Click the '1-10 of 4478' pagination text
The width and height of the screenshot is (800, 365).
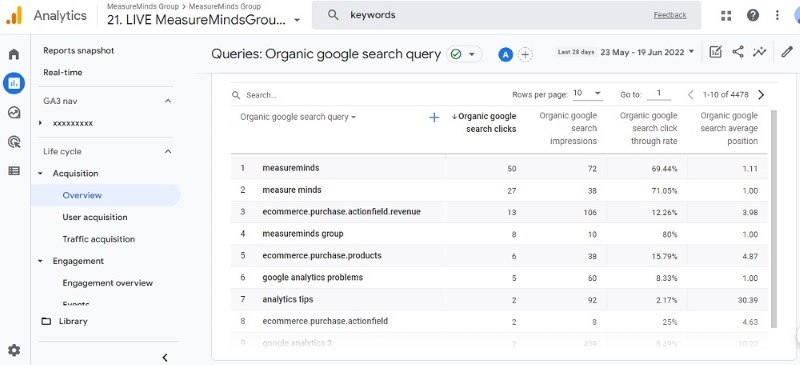click(726, 94)
